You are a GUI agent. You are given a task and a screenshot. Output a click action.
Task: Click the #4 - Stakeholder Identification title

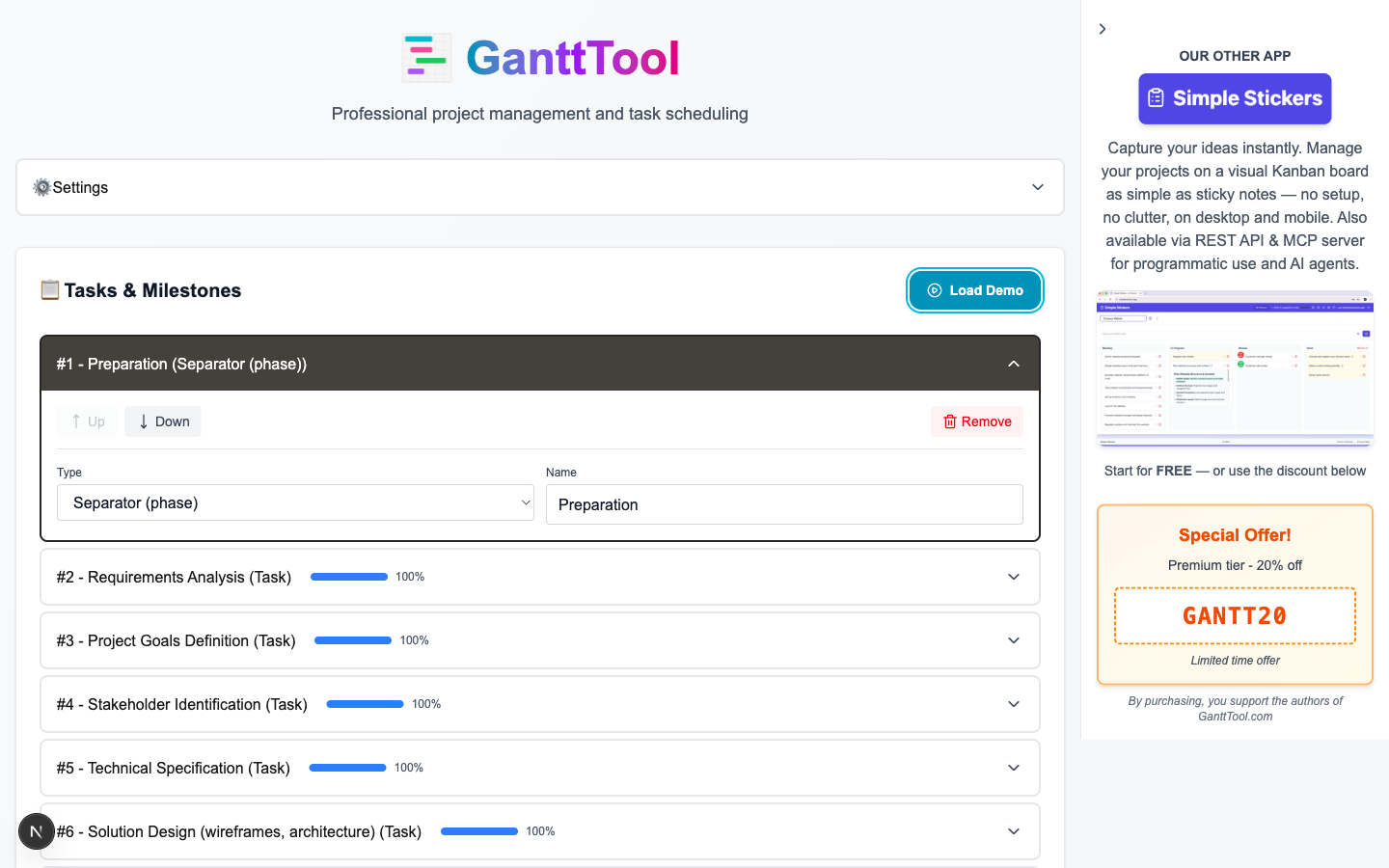tap(181, 704)
